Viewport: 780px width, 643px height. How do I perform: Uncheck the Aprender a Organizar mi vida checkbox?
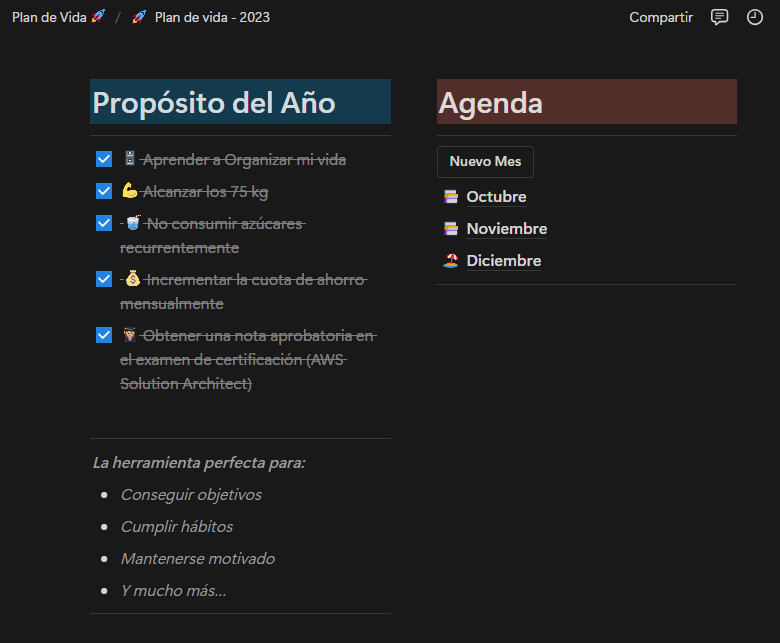coord(104,159)
